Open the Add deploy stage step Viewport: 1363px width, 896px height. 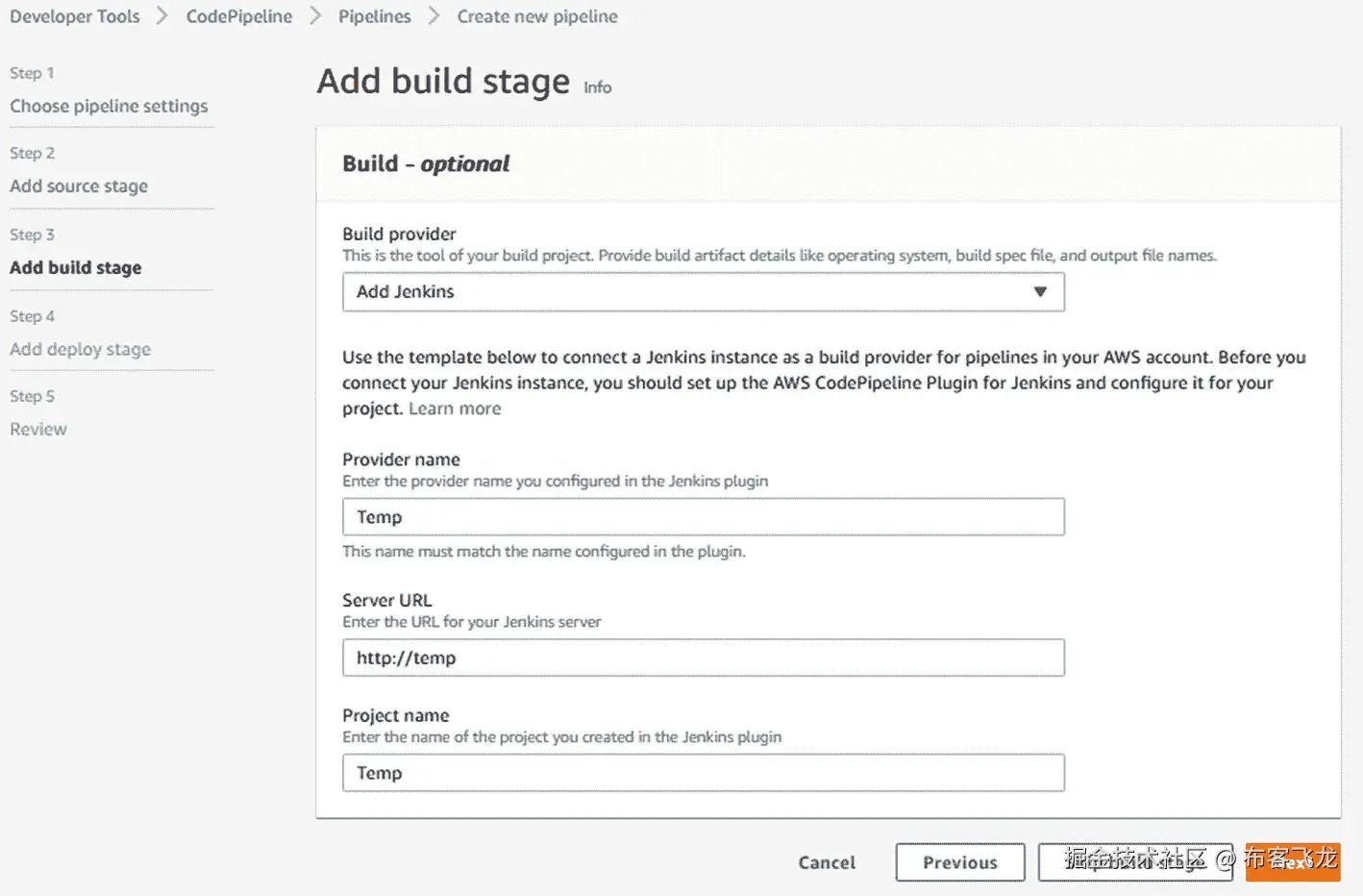tap(80, 349)
